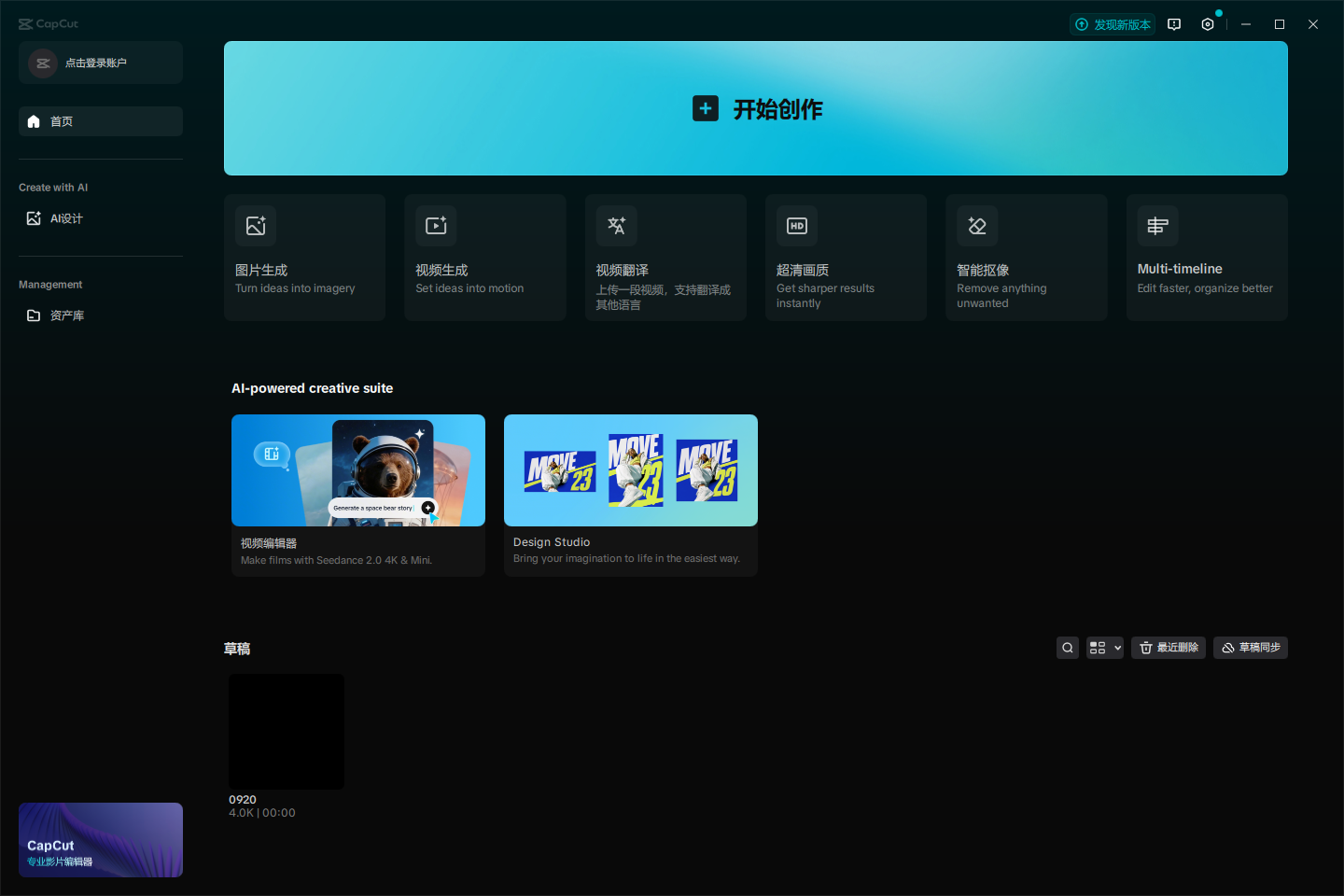
Task: Click the 视频编辑器 label text
Action: [269, 543]
